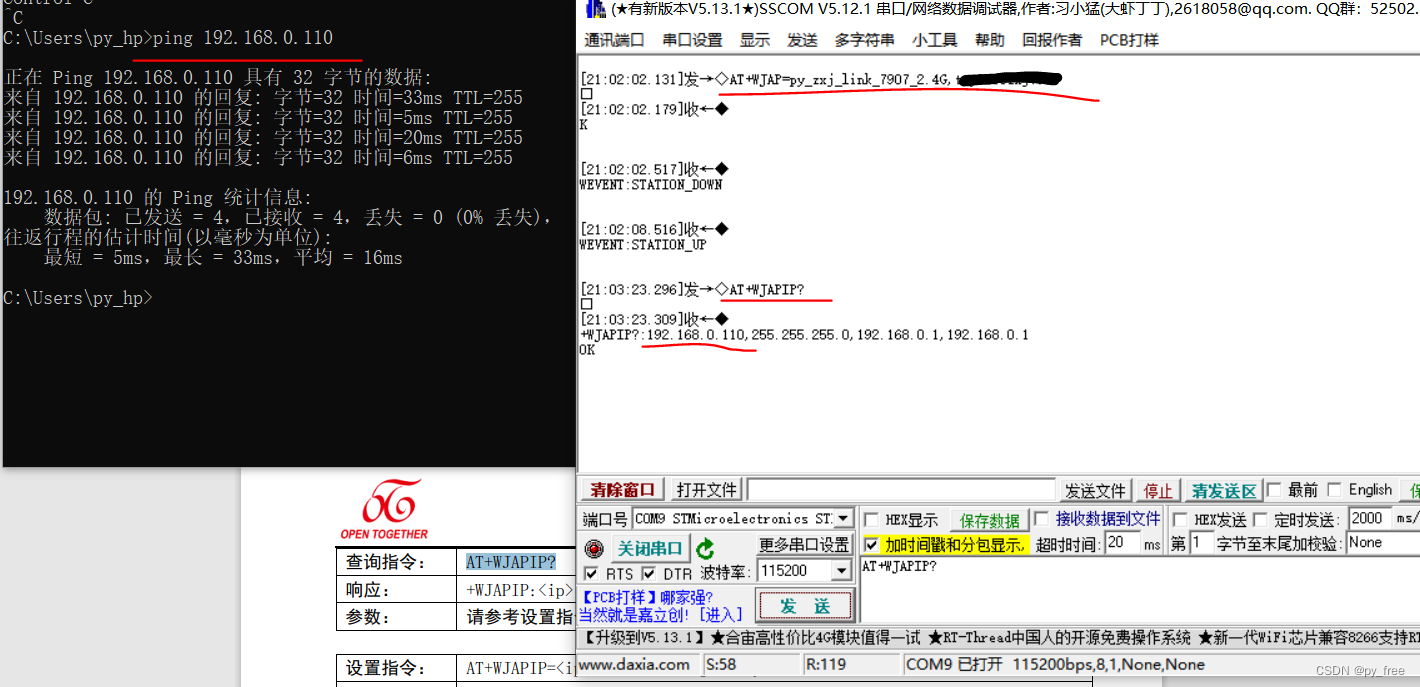Toggle the 接收数据到文件 checkbox
The height and width of the screenshot is (687, 1420).
click(x=1041, y=519)
